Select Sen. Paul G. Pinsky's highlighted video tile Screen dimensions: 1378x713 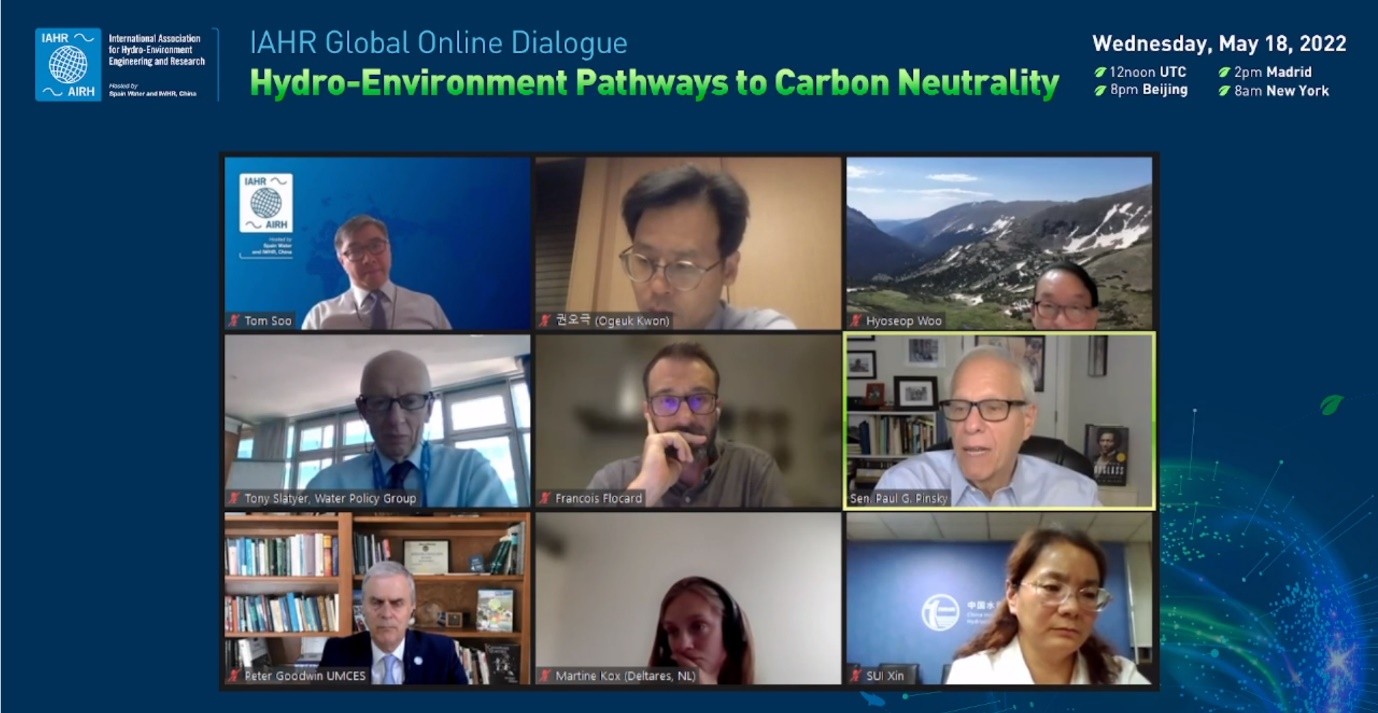(999, 421)
